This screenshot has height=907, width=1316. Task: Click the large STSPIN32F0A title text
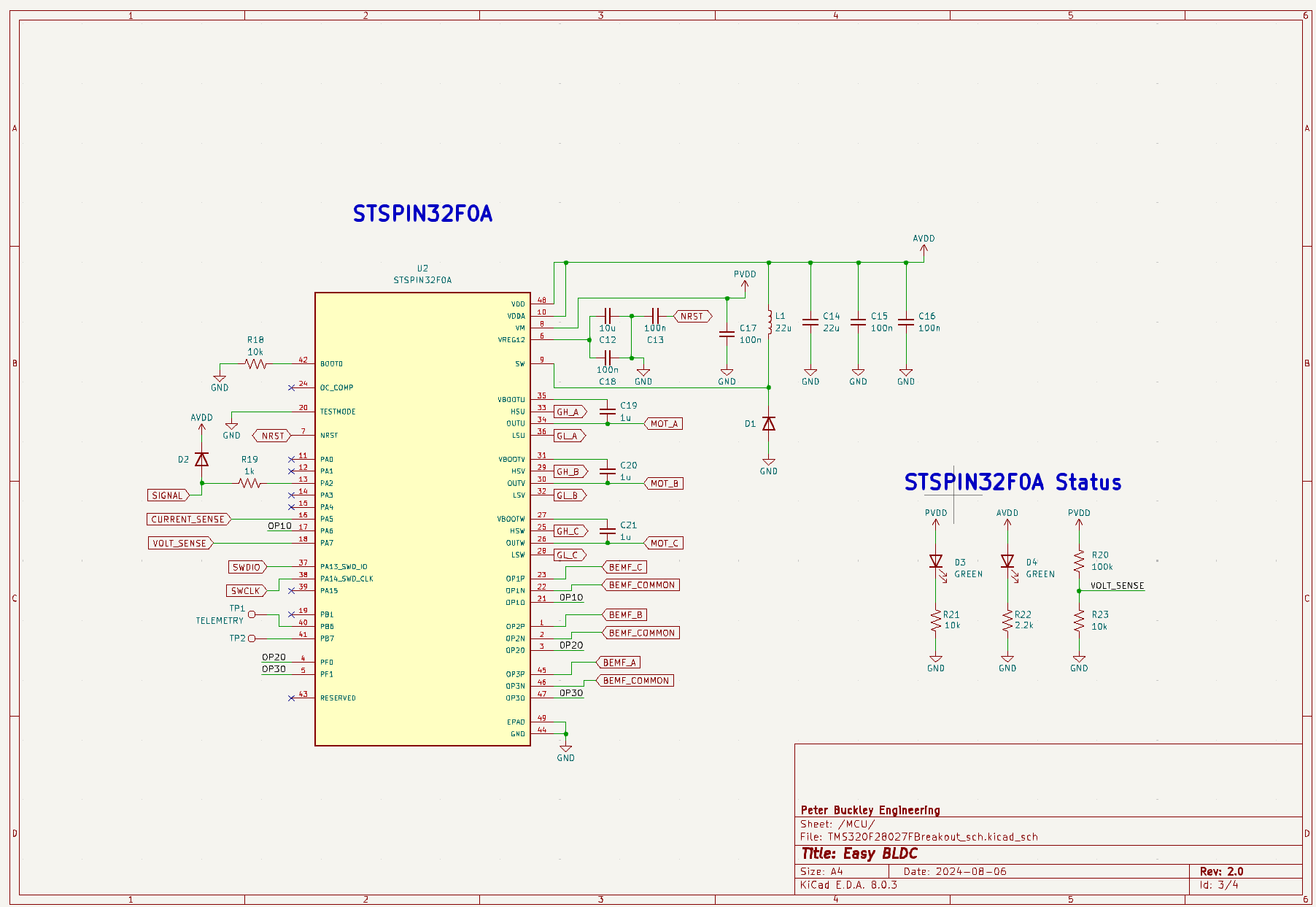(x=422, y=214)
